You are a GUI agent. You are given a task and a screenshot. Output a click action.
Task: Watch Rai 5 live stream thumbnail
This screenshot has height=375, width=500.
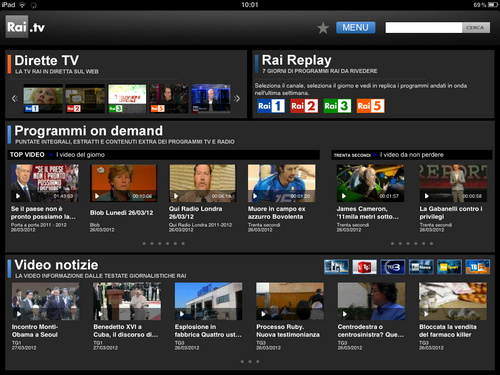(x=169, y=99)
